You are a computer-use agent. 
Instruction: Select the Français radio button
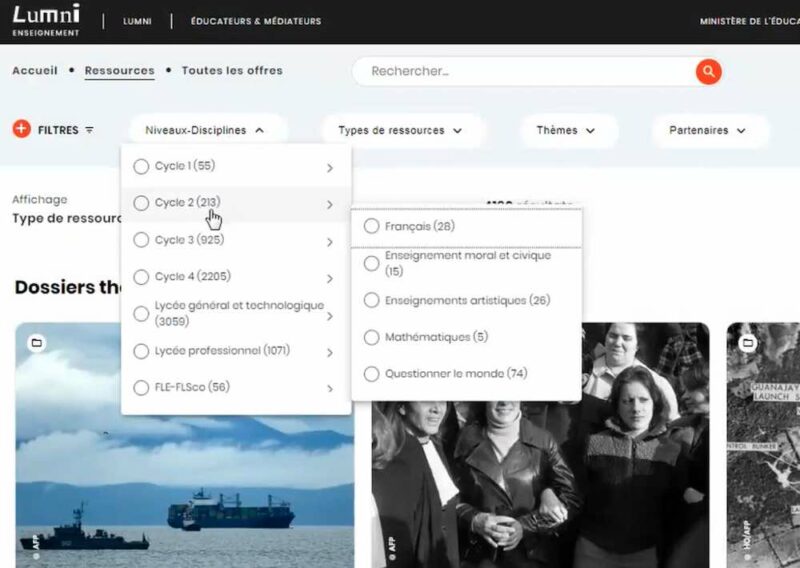[x=371, y=226]
